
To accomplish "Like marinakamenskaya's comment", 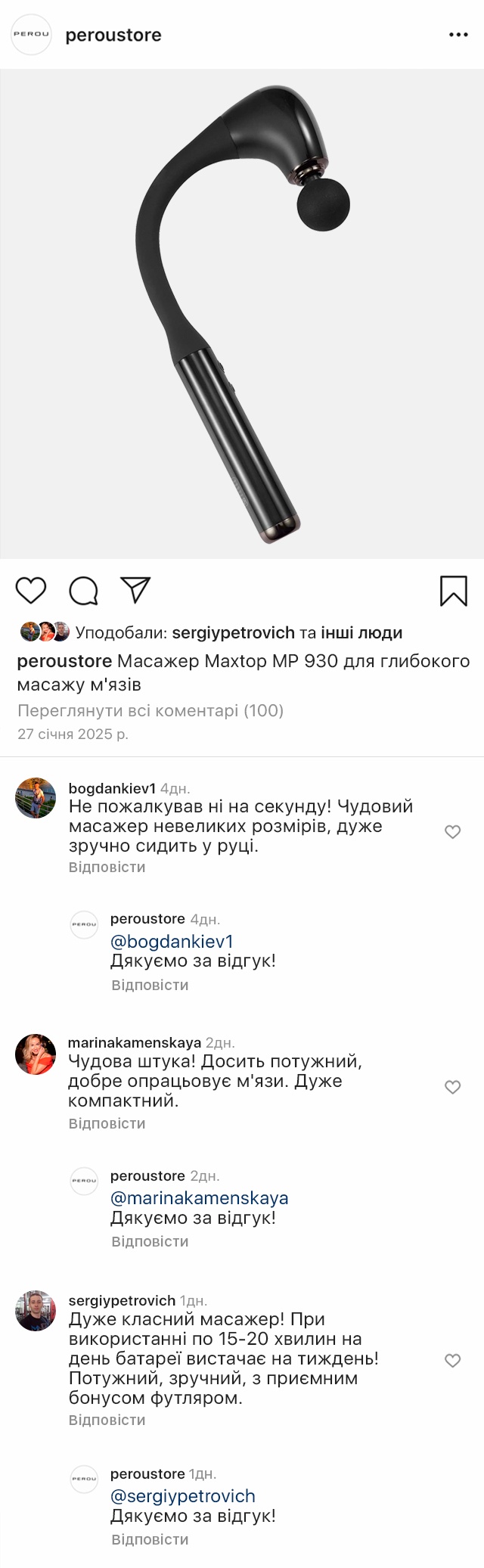I will click(452, 1087).
